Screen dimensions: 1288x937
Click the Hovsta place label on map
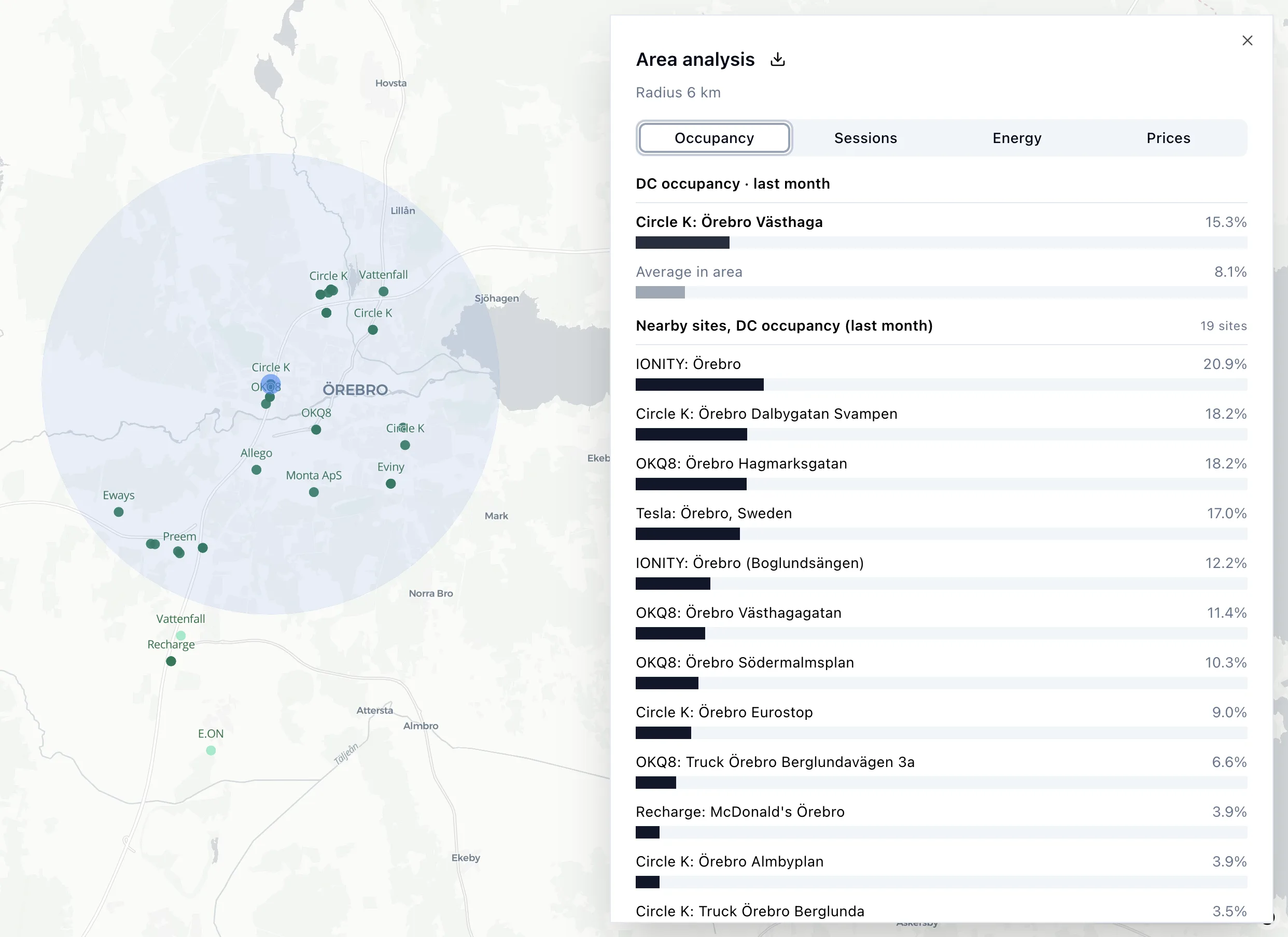pos(391,83)
